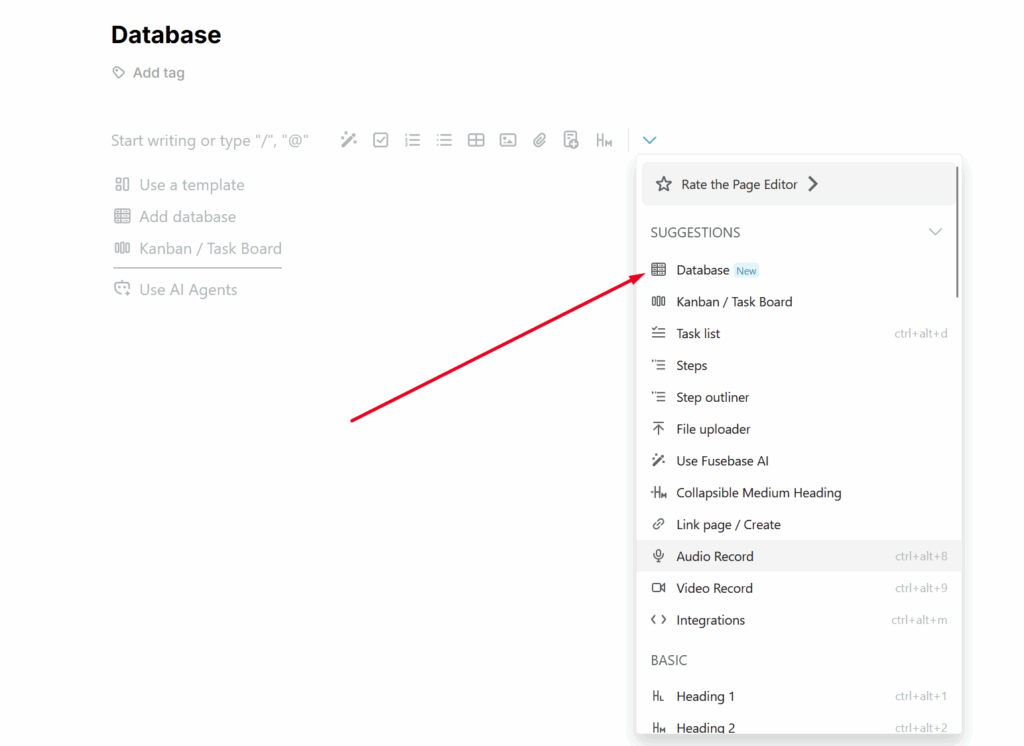Select Database from suggestions menu
Viewport: 1024px width, 746px height.
pyautogui.click(x=703, y=270)
